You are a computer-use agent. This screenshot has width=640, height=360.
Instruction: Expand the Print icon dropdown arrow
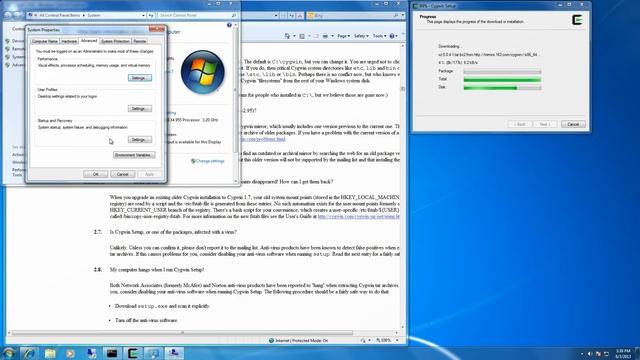tap(332, 36)
